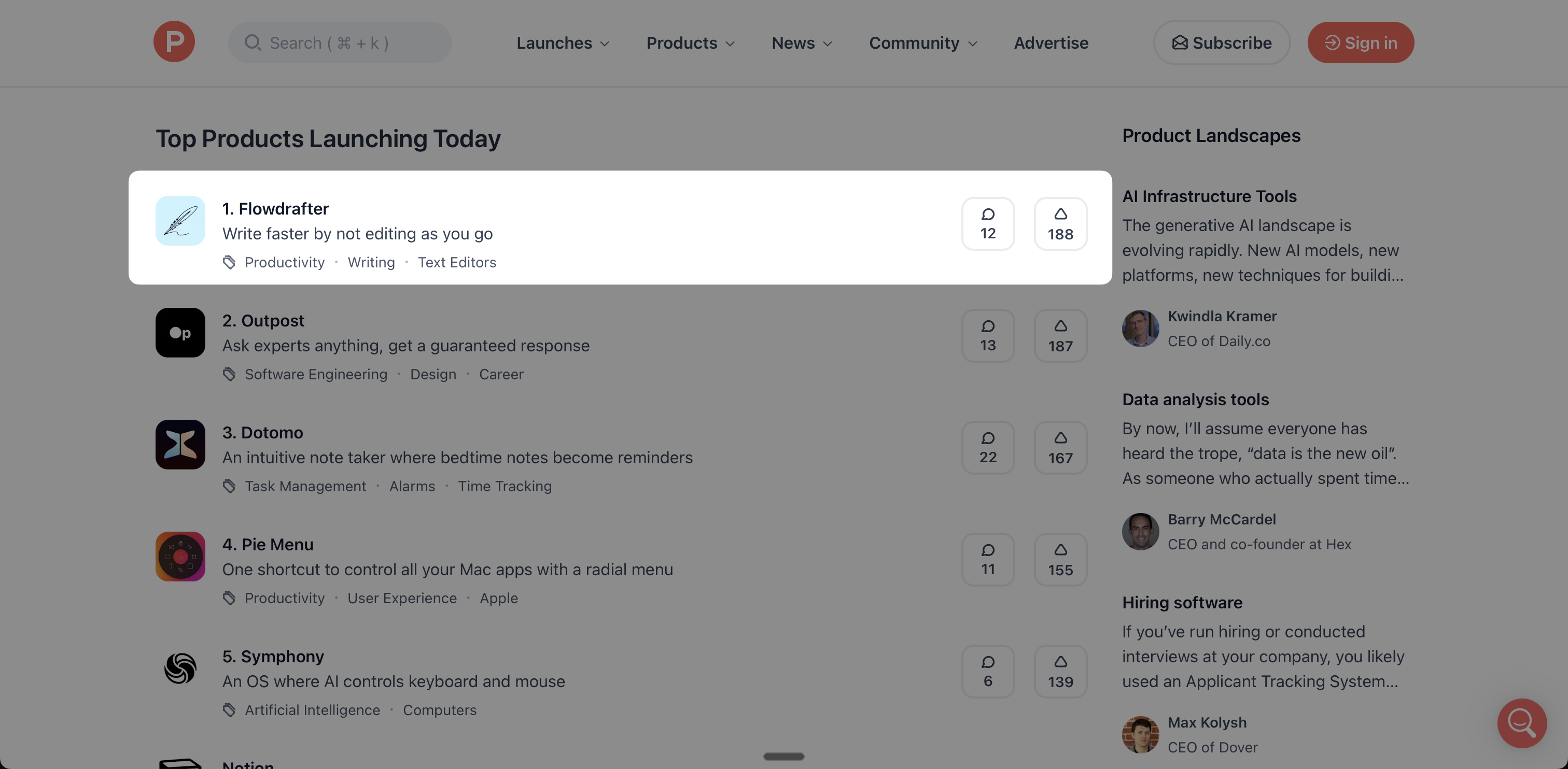Open the Symphony swirl icon

tap(180, 668)
